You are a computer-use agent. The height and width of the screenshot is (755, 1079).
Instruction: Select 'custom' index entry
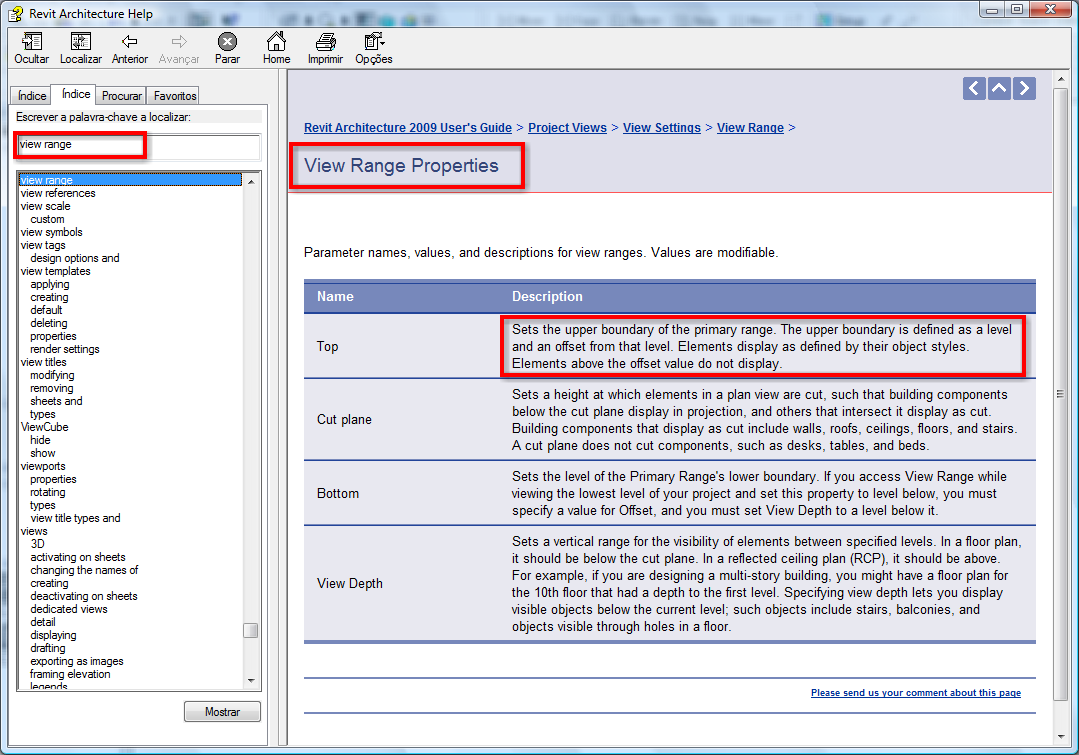tap(47, 220)
